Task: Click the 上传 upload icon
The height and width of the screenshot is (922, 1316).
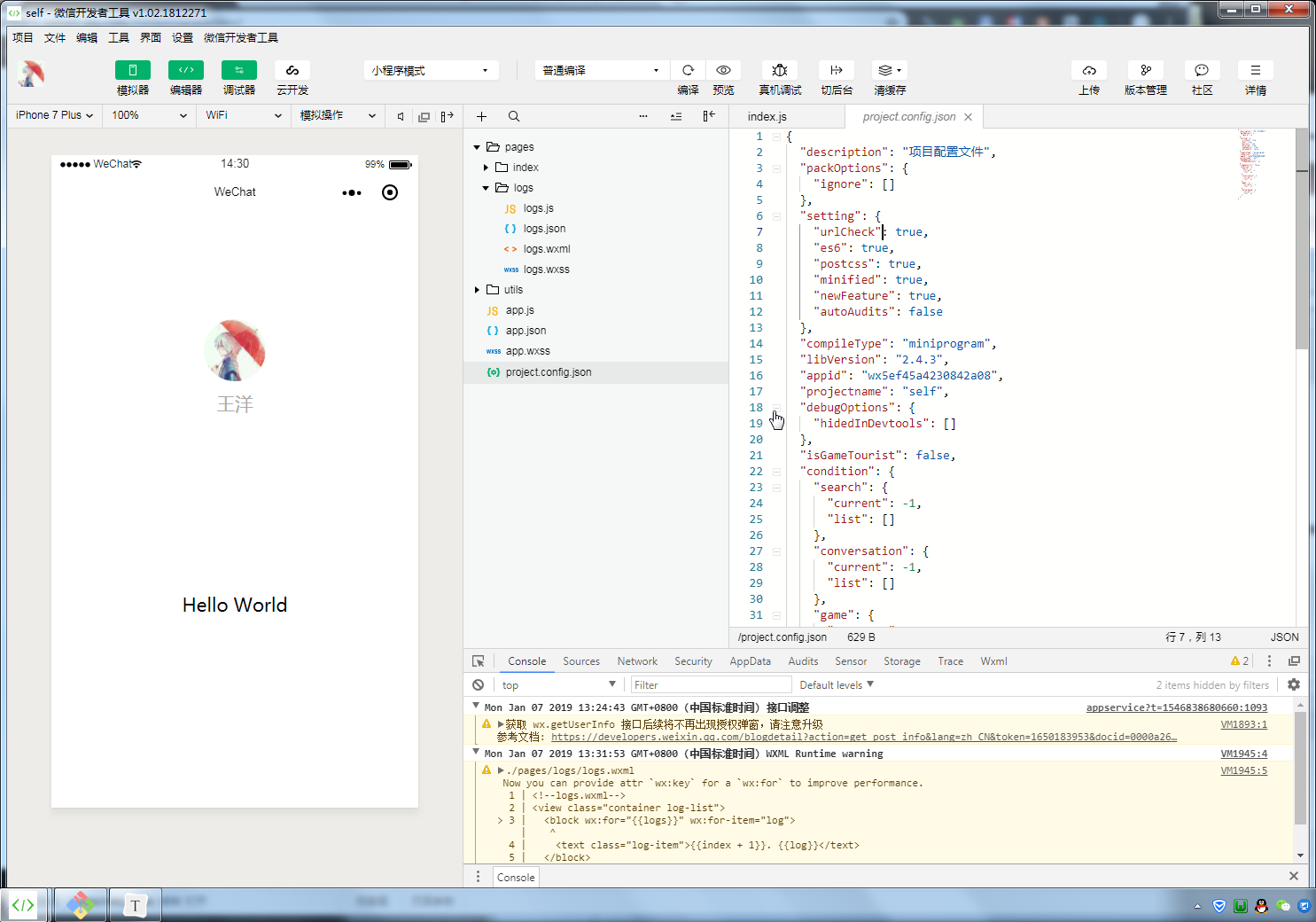Action: click(x=1089, y=70)
